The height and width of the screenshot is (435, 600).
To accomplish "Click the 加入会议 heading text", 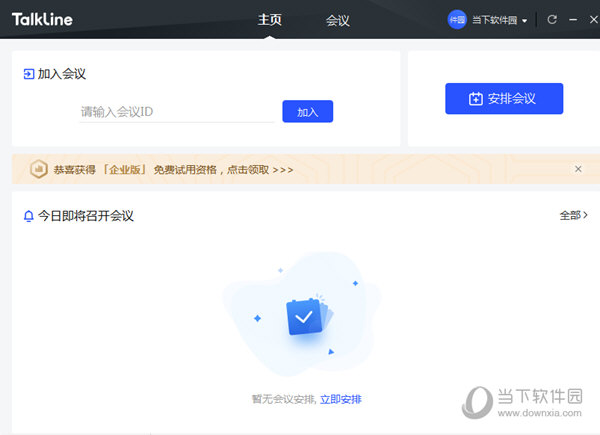I will point(62,74).
